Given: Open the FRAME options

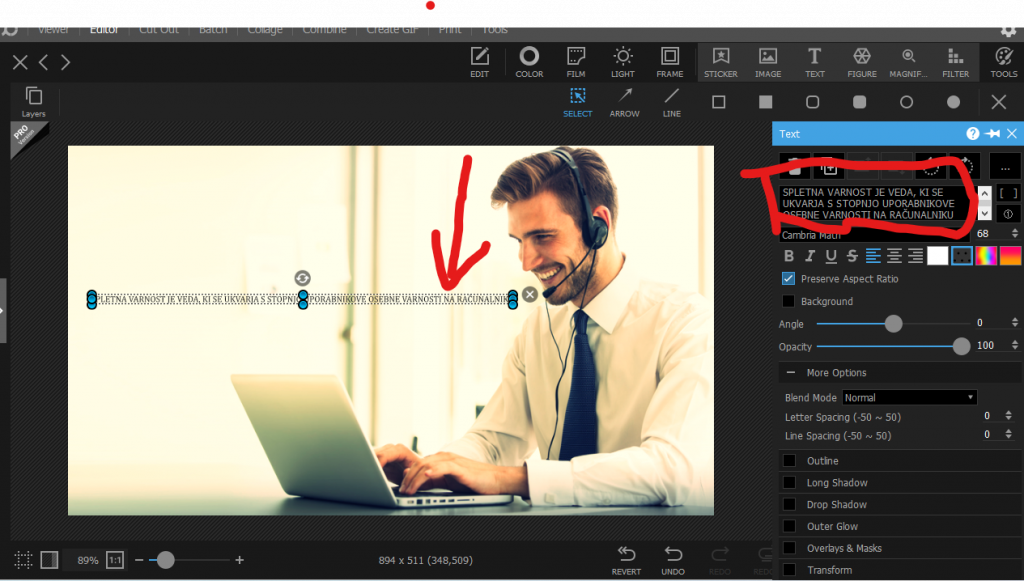Looking at the screenshot, I should tap(670, 62).
